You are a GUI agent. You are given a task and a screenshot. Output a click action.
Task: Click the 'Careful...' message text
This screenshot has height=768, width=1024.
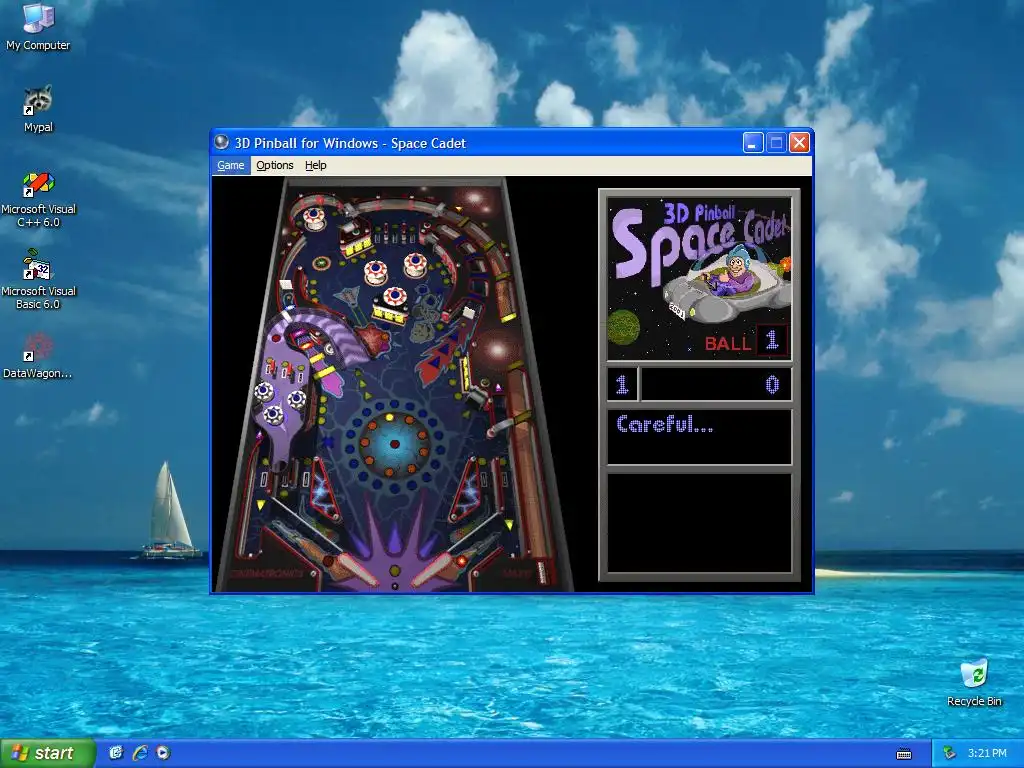point(664,424)
